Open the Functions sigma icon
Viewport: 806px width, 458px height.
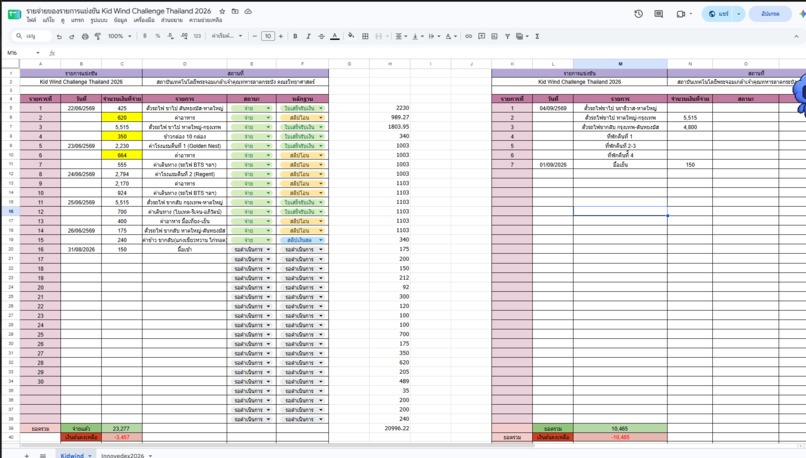click(x=537, y=36)
